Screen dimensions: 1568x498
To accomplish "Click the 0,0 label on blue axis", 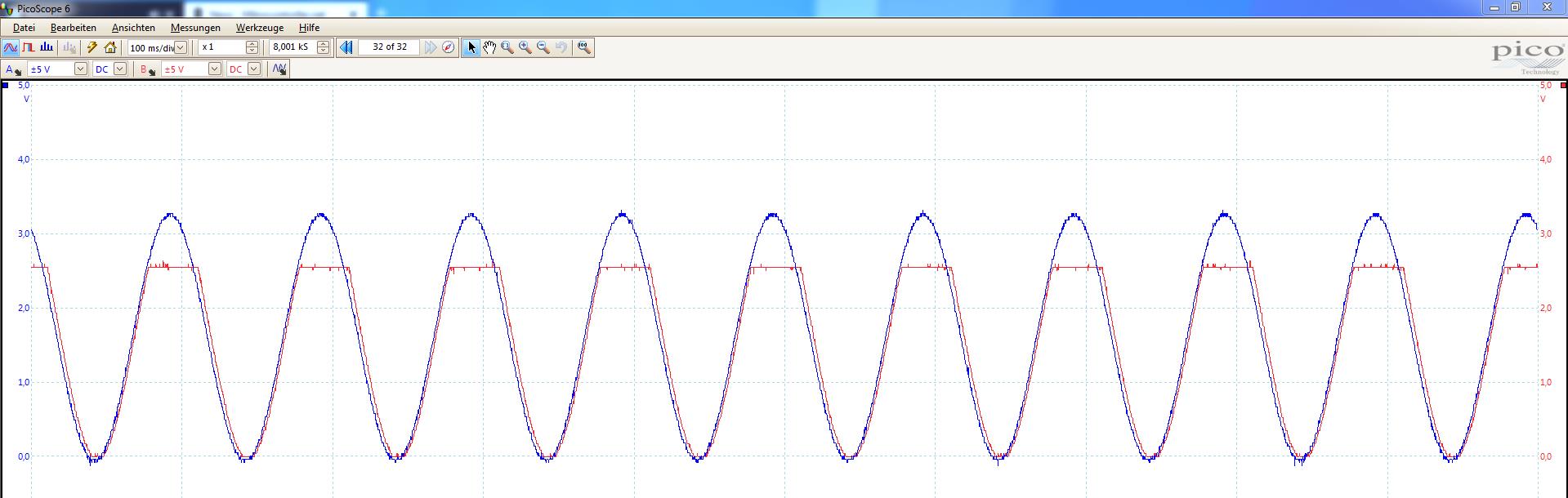I will [x=24, y=456].
